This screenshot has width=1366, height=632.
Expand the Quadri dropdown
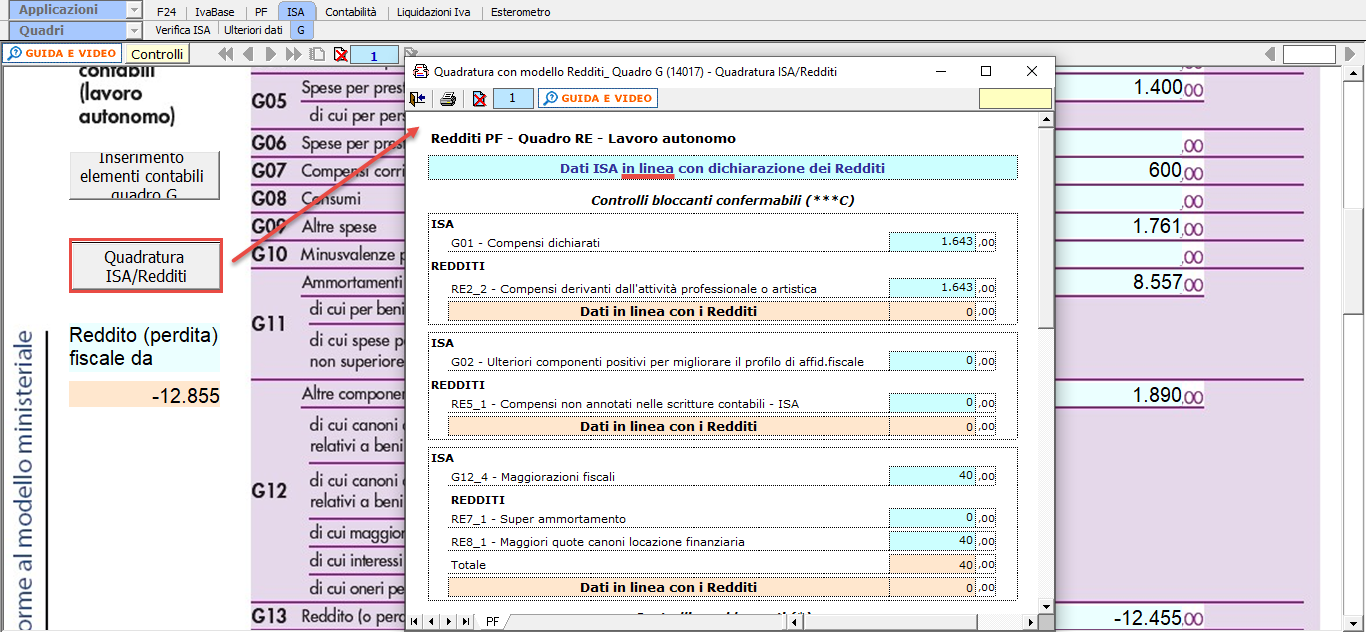[x=134, y=30]
